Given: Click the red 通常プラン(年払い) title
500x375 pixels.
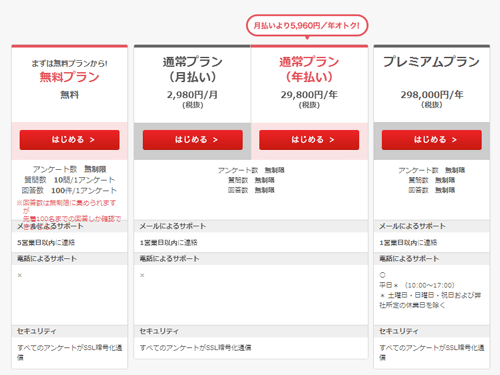Looking at the screenshot, I should click(x=309, y=69).
